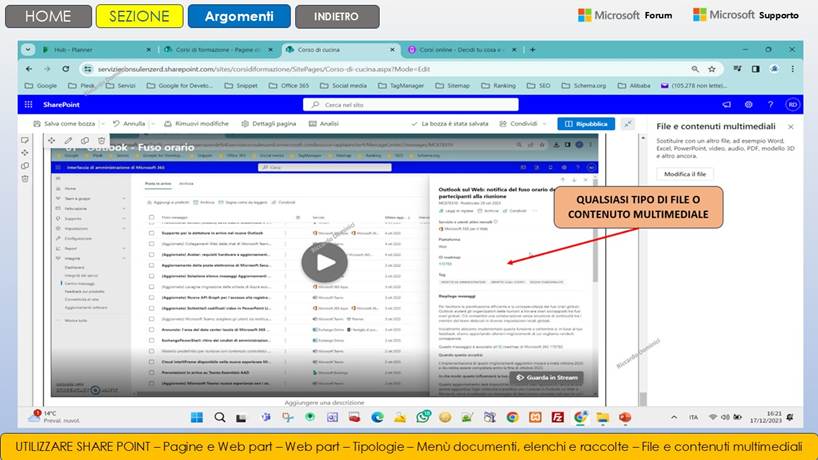Click the page vertical scrollbar

[643, 269]
